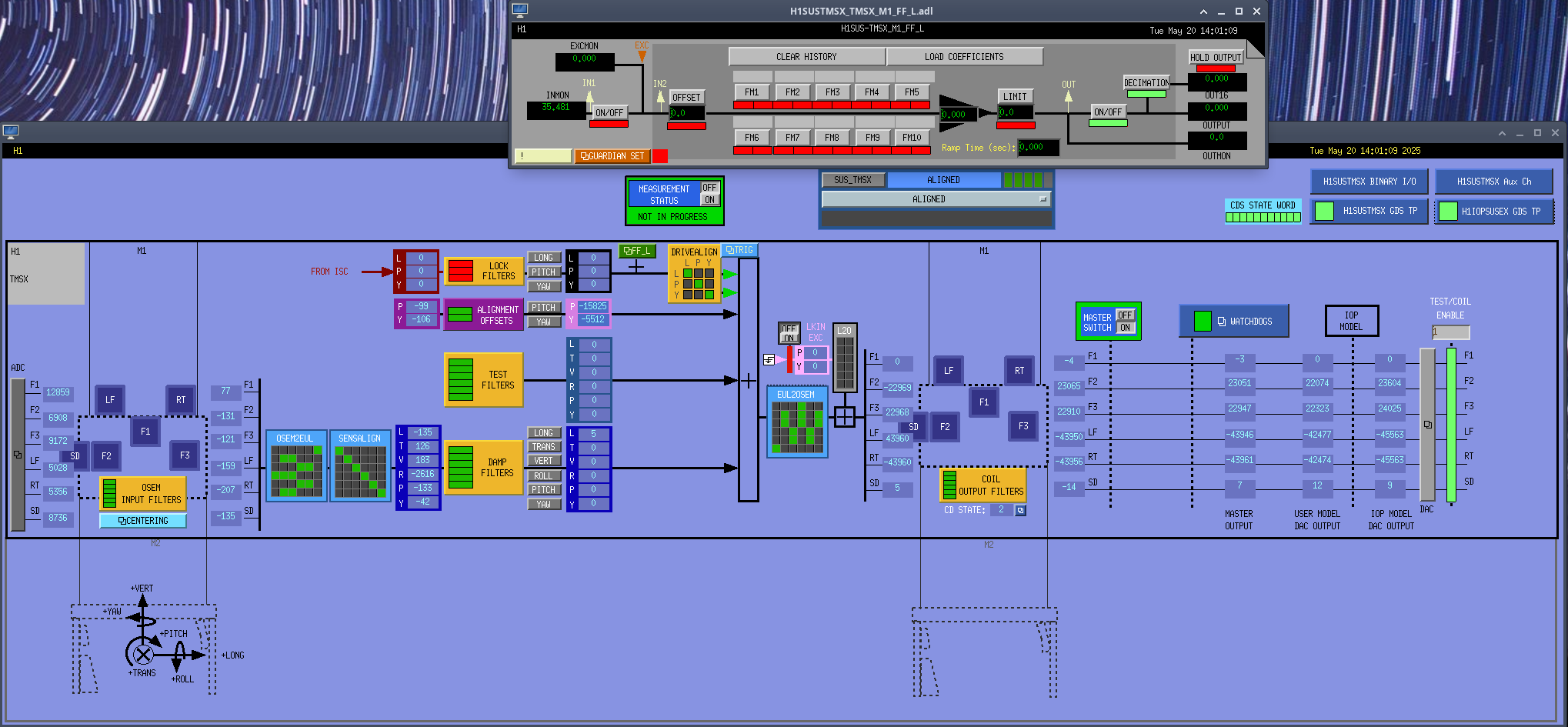Click alignment offset P value -99
The width and height of the screenshot is (1568, 727).
(422, 306)
